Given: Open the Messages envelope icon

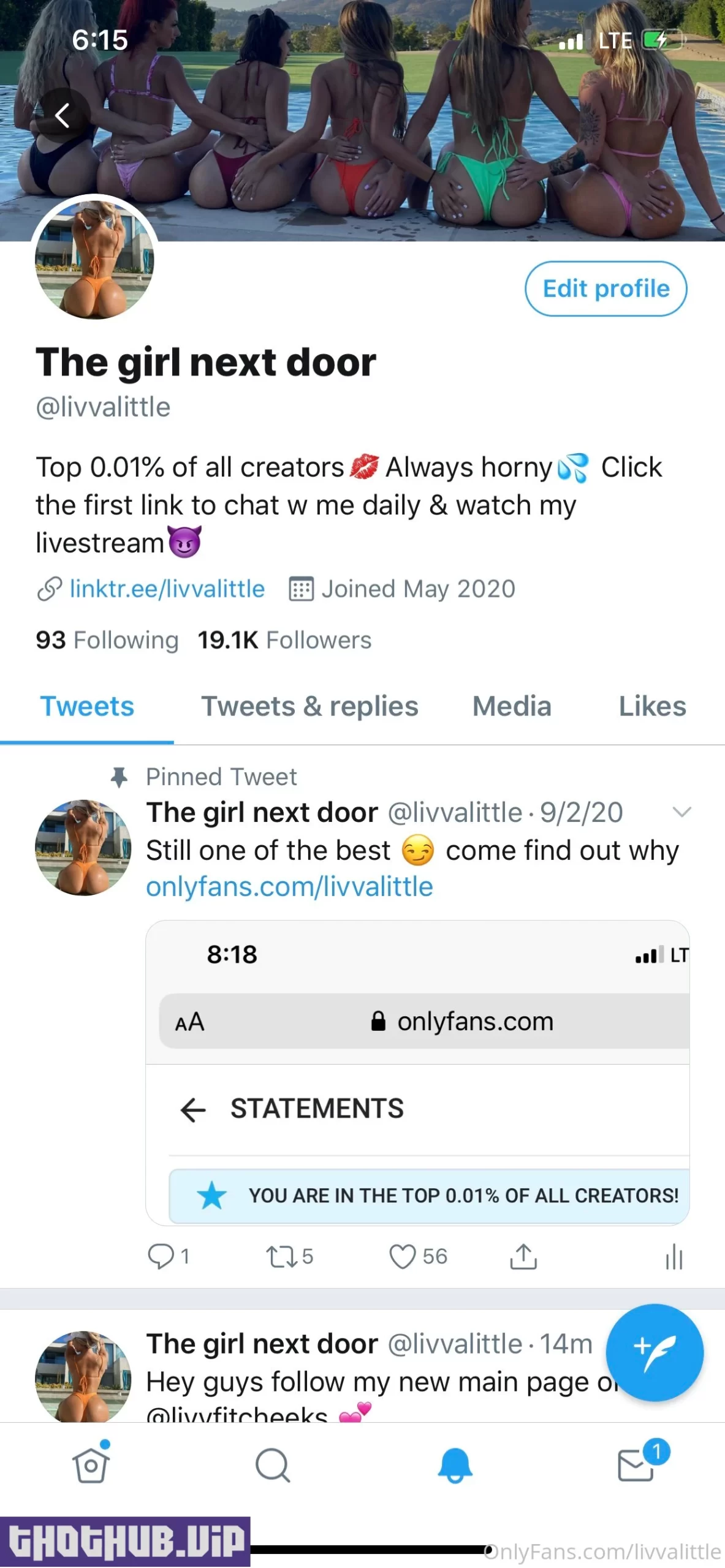Looking at the screenshot, I should (636, 1465).
